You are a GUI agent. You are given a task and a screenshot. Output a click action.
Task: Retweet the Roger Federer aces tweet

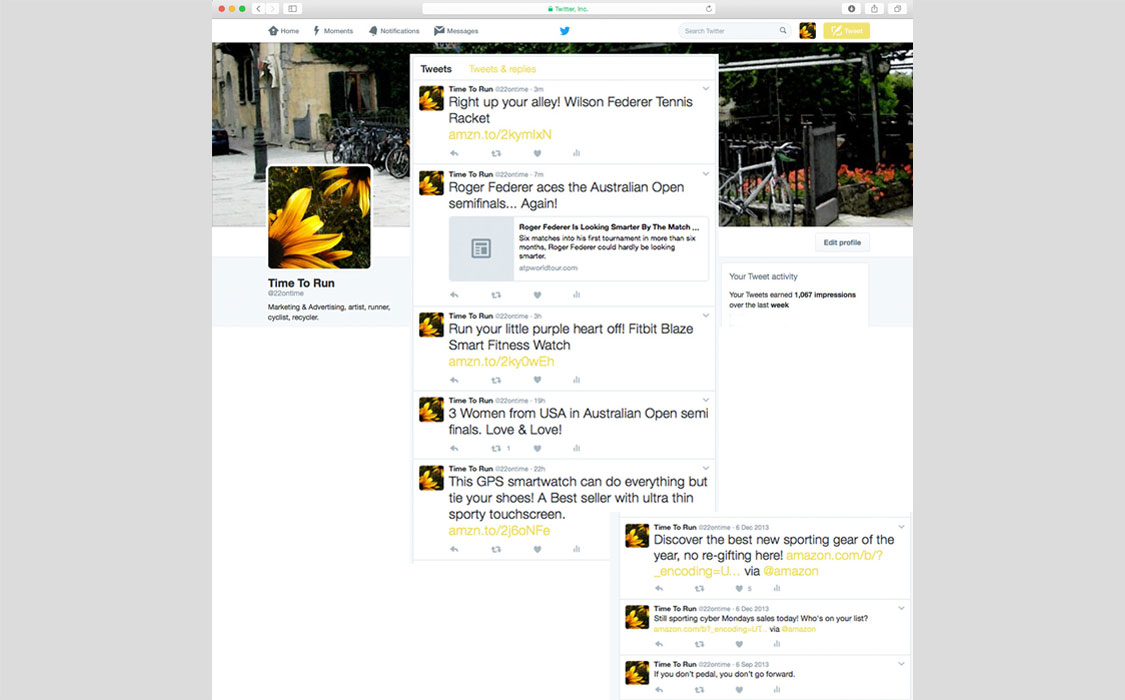(496, 295)
